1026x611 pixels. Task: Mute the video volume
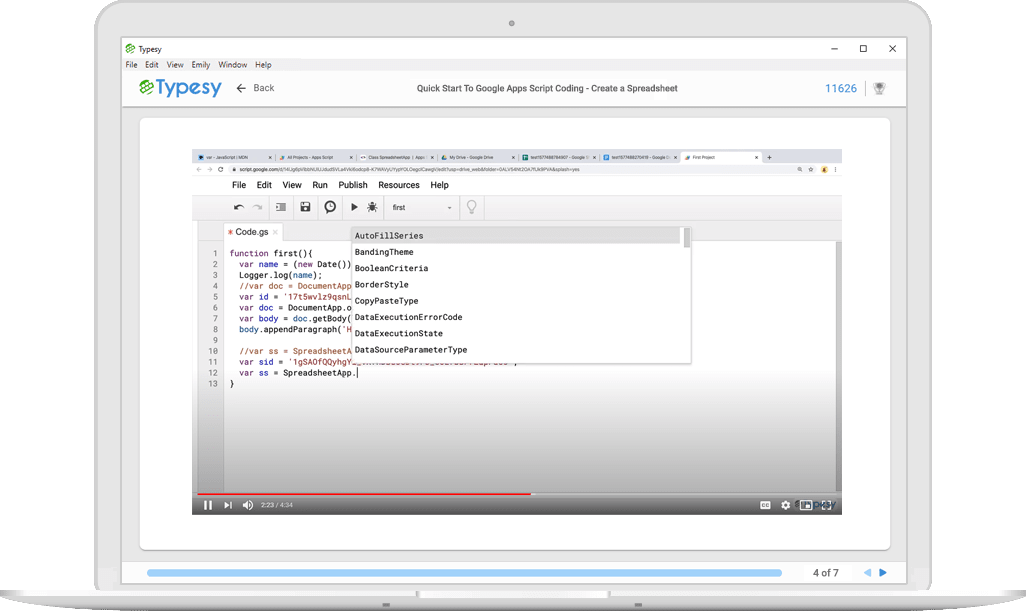248,505
